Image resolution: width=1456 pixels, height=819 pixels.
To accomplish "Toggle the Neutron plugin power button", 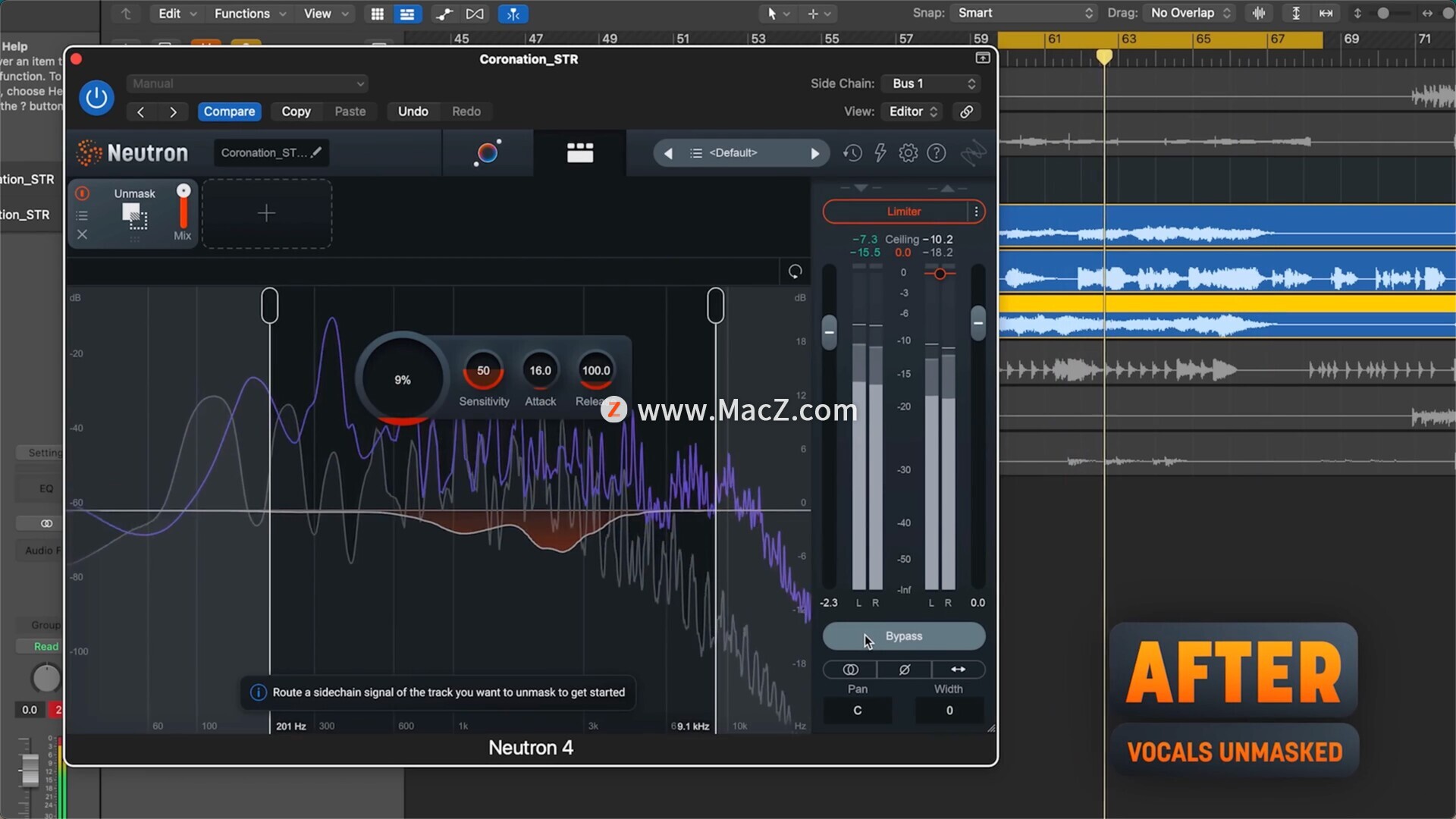I will [x=96, y=98].
